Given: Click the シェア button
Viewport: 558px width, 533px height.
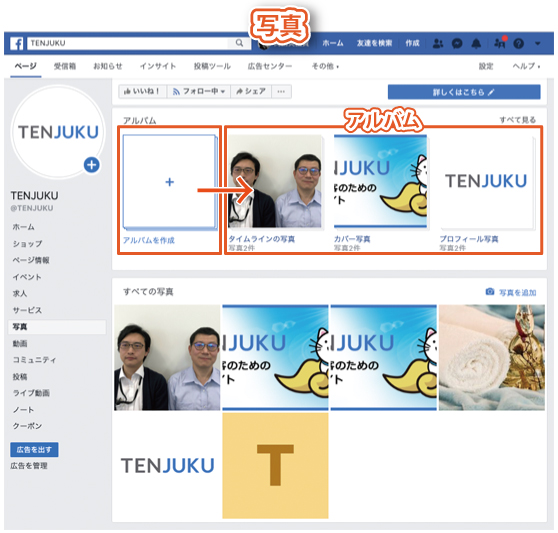Looking at the screenshot, I should click(x=251, y=91).
